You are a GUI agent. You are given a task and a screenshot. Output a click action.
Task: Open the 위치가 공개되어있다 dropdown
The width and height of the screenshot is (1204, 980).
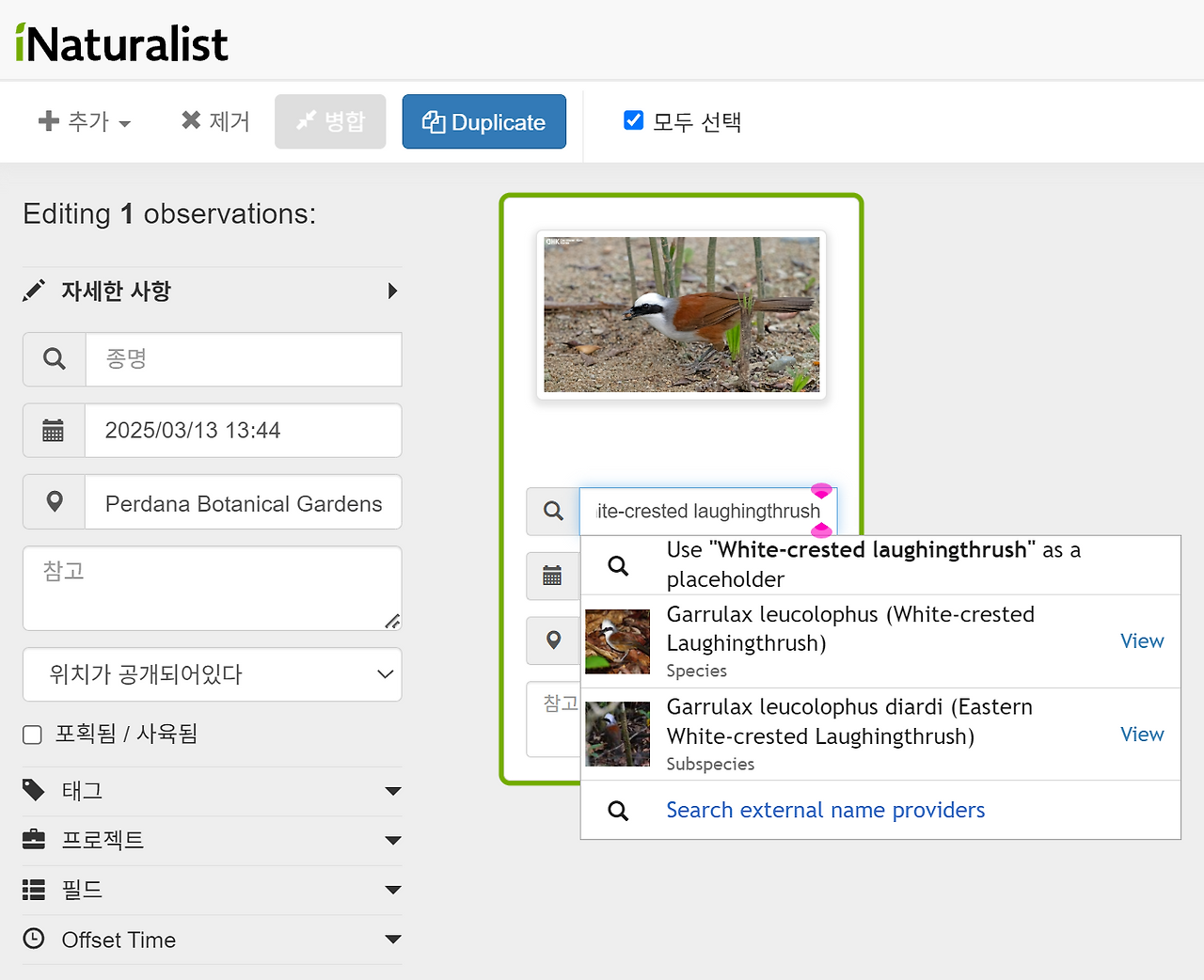pos(212,674)
